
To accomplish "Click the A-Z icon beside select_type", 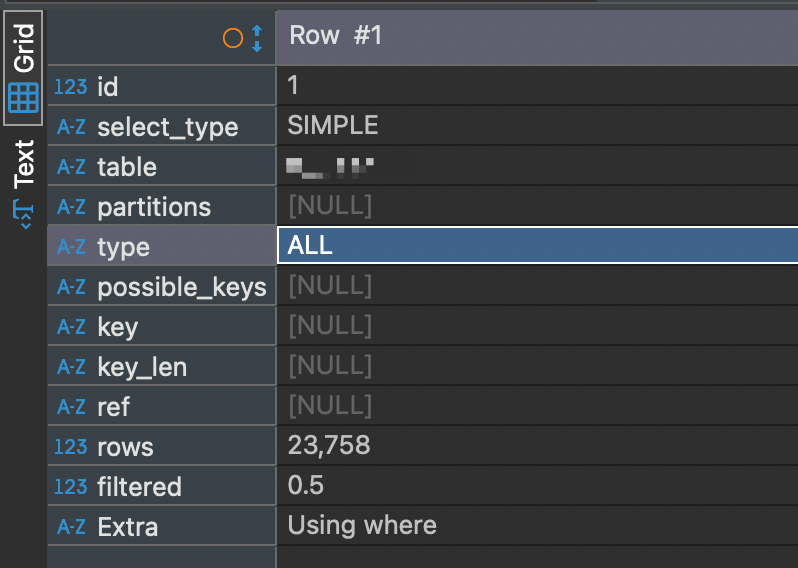I will pos(71,127).
